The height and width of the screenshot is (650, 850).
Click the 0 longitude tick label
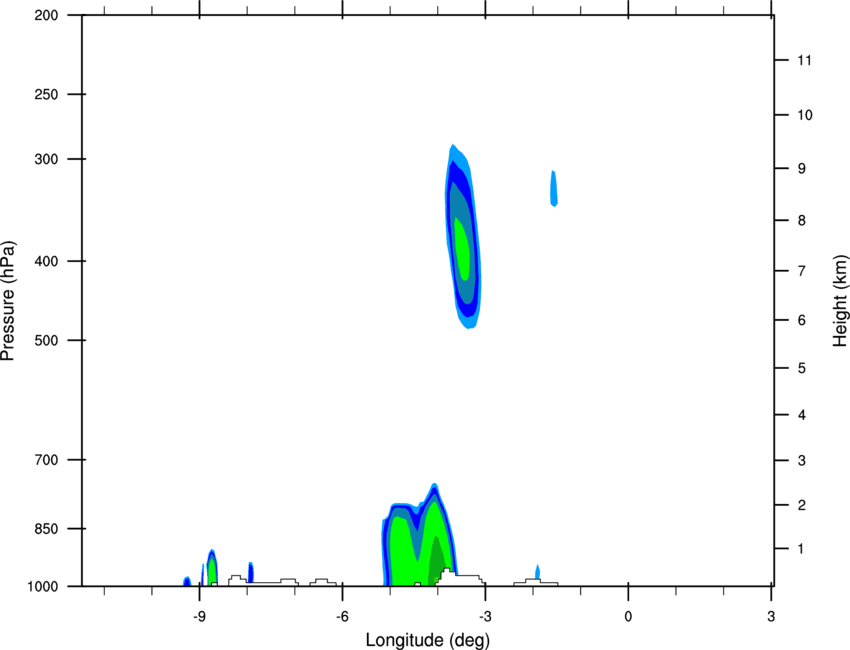pyautogui.click(x=628, y=617)
